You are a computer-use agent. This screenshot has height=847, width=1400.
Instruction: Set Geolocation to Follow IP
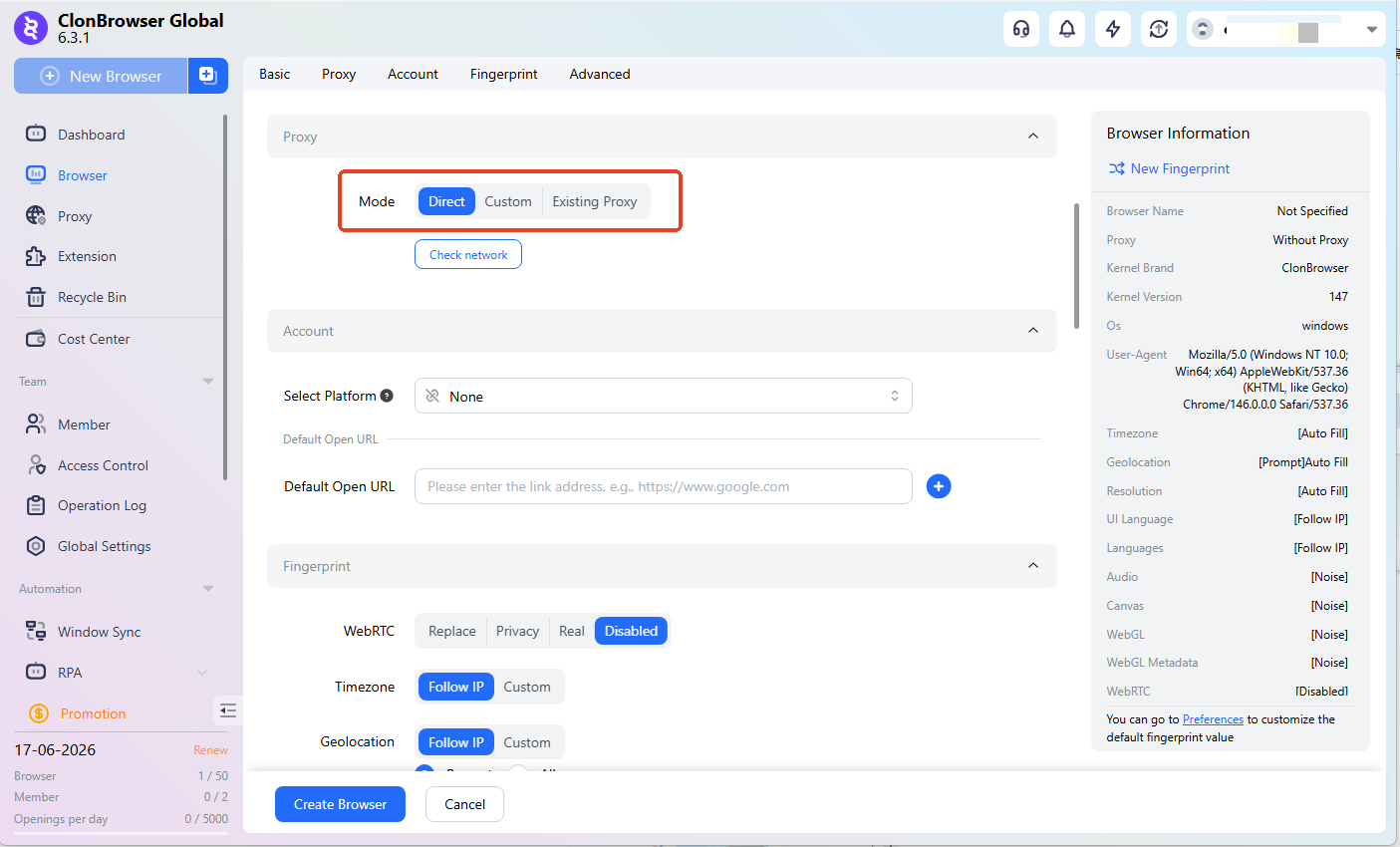click(456, 742)
